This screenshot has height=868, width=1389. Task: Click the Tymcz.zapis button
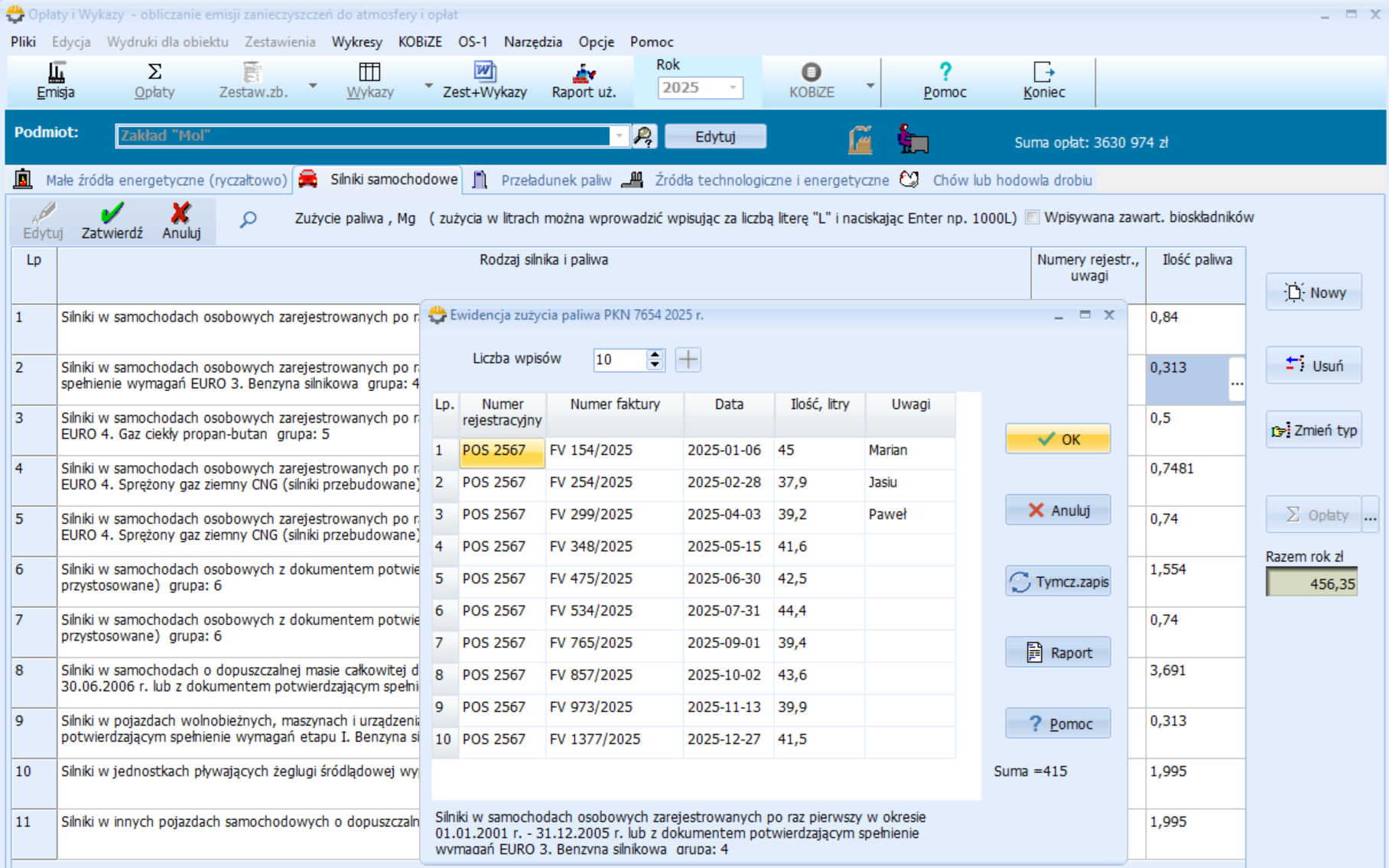(1057, 582)
